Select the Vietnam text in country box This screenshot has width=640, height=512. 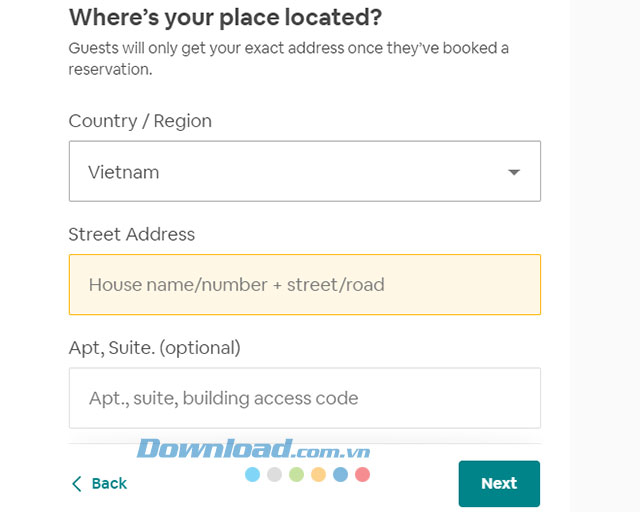pos(124,172)
